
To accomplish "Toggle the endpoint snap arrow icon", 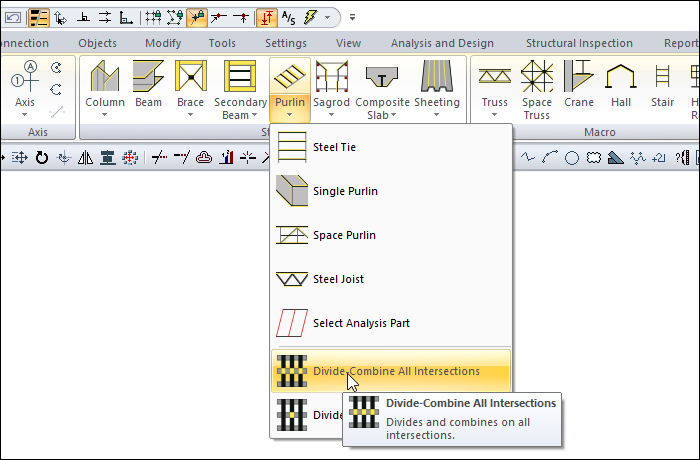I will [x=219, y=18].
